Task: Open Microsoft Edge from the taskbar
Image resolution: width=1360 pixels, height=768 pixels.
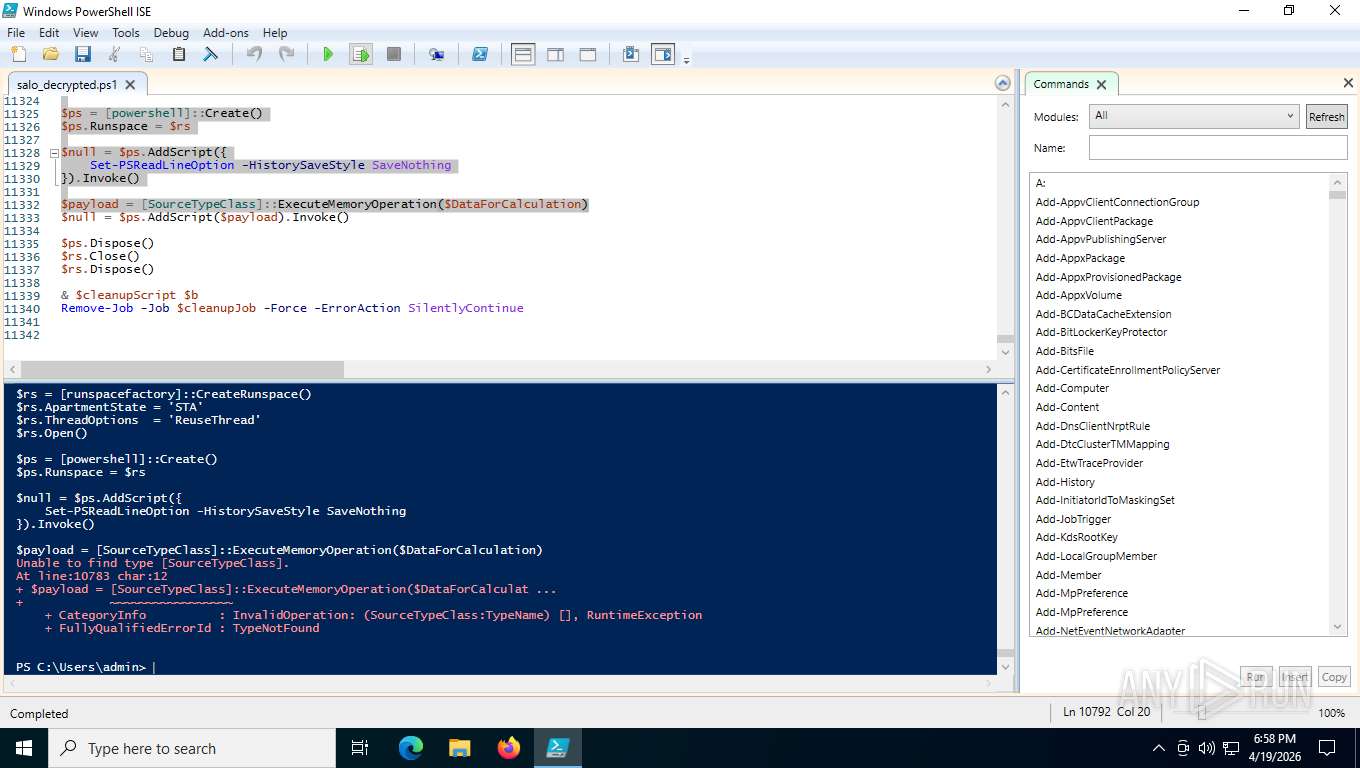Action: (x=411, y=748)
